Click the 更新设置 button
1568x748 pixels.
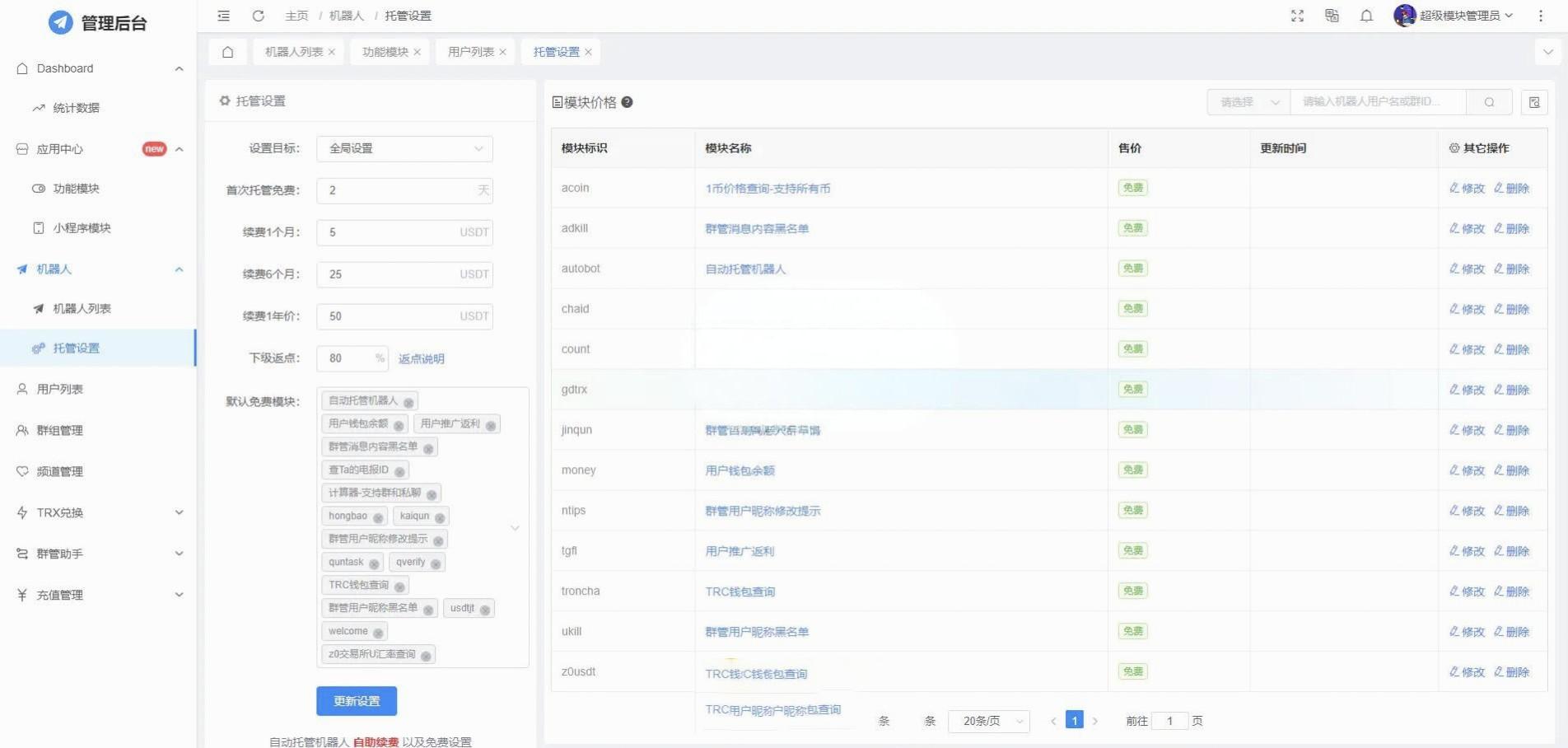point(357,701)
